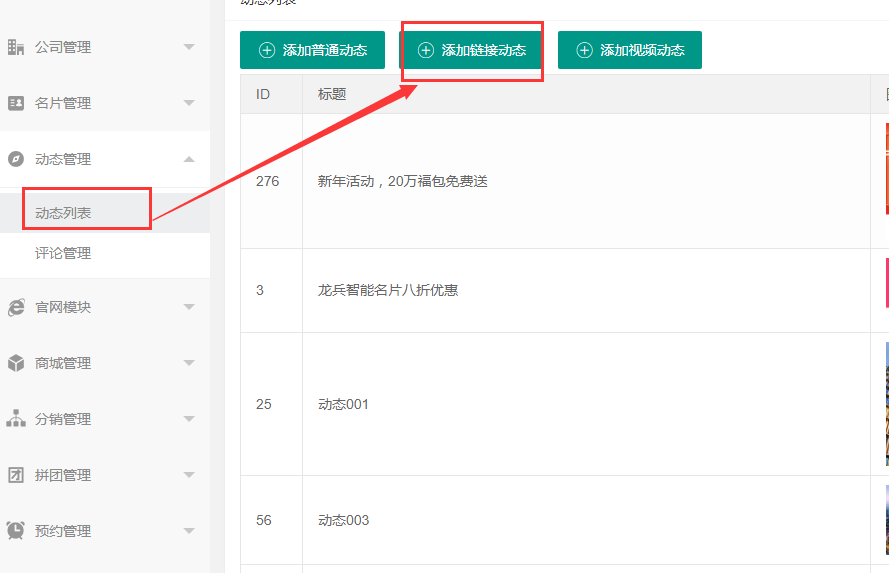Click the compass icon beside 动态管理

[x=16, y=159]
